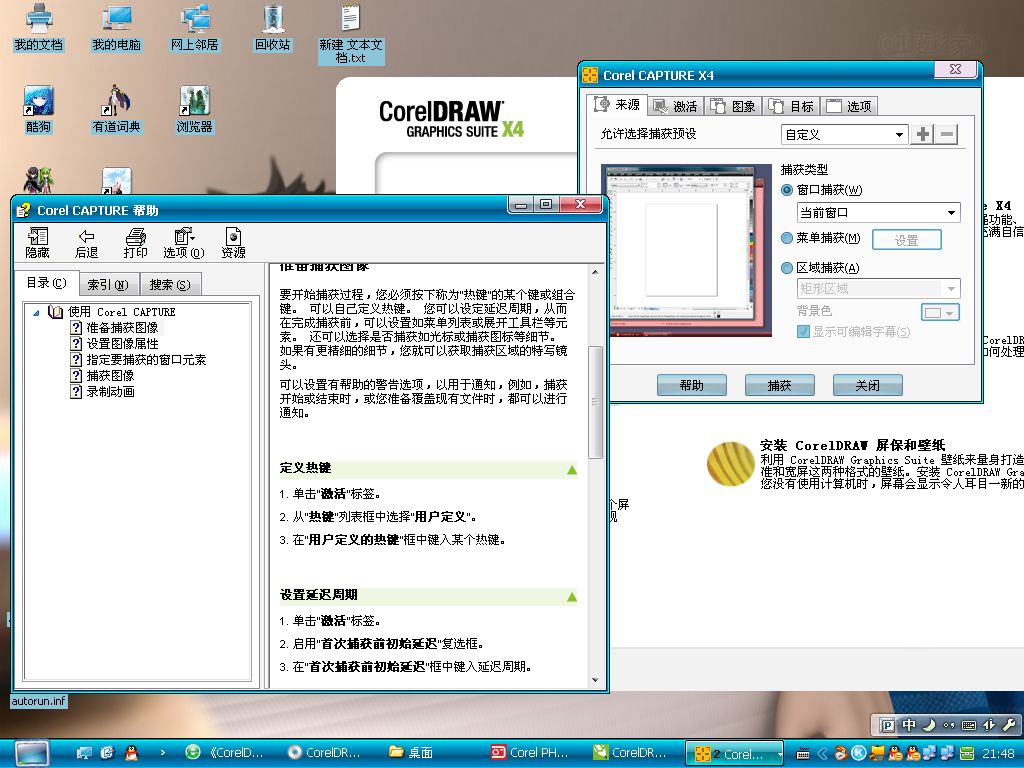This screenshot has width=1024, height=768.
Task: Click the capture preview thumbnail in Corel CAPTURE
Action: tap(686, 251)
